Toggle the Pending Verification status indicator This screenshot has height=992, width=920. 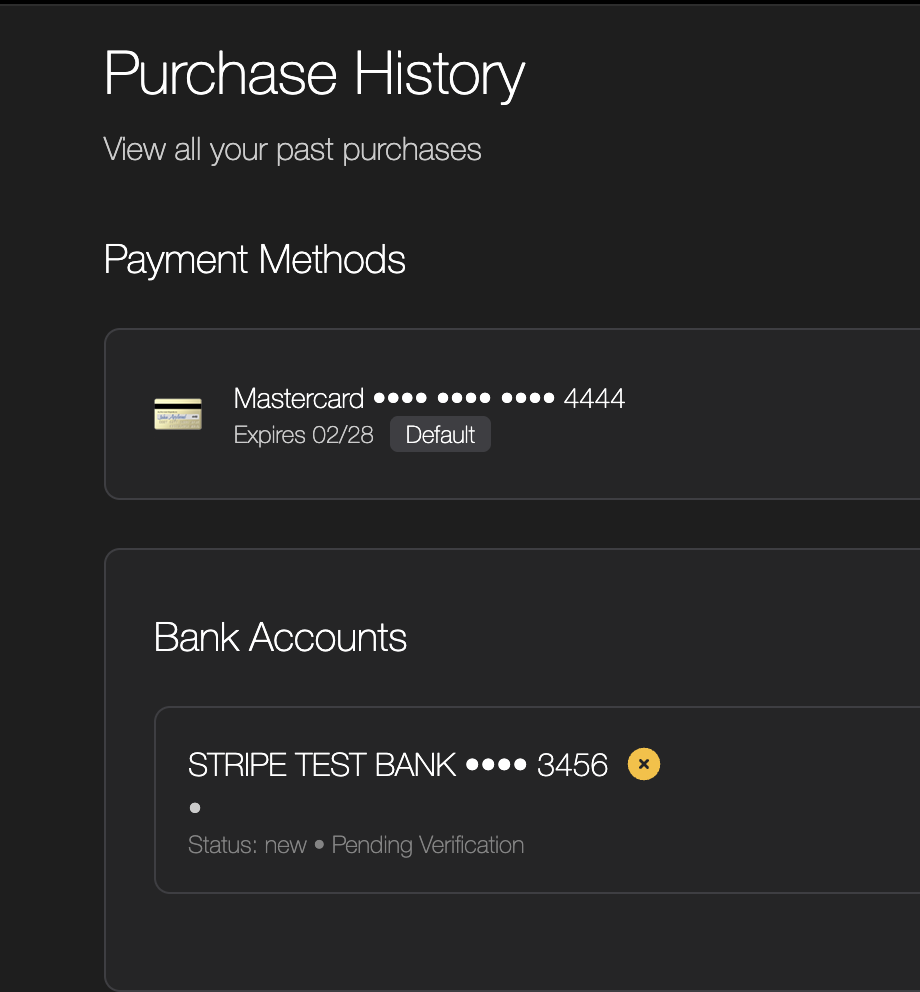click(428, 845)
